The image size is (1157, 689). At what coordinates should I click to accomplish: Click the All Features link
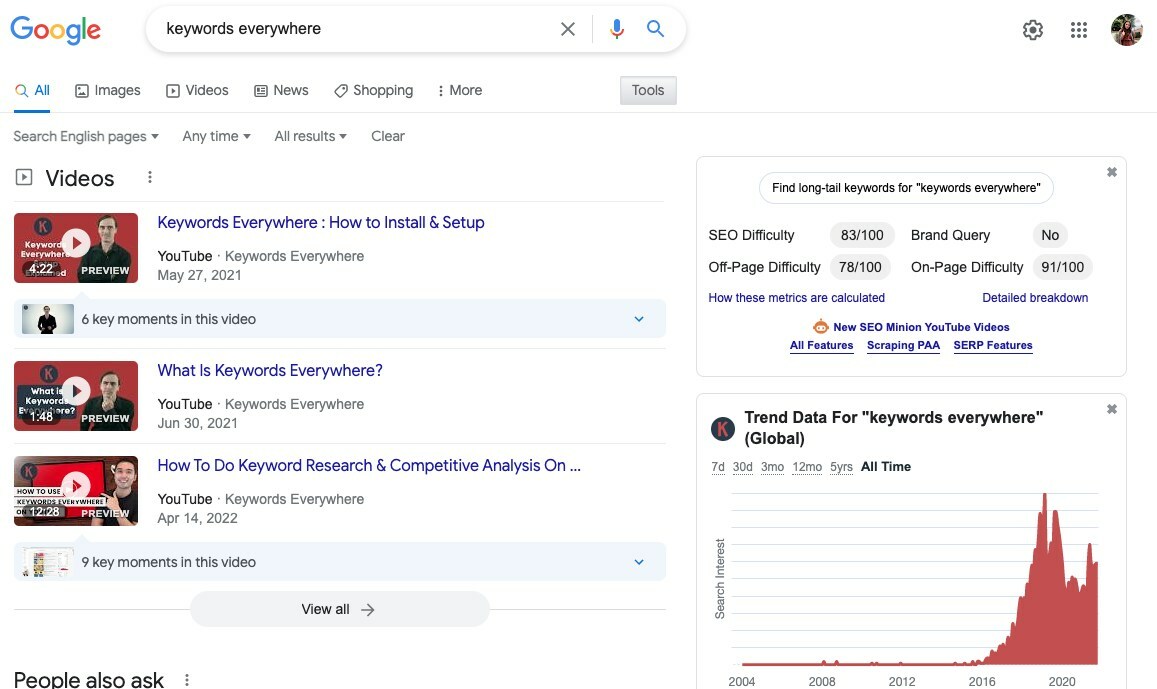[x=821, y=345]
